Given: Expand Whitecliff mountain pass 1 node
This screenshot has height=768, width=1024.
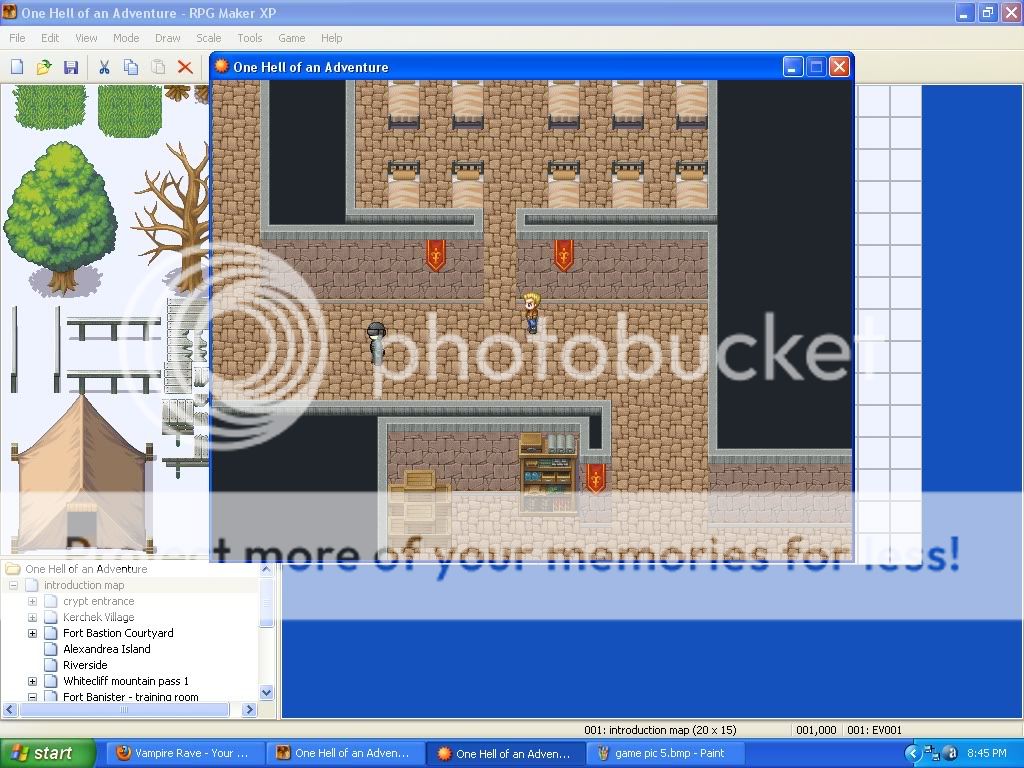Looking at the screenshot, I should point(32,681).
